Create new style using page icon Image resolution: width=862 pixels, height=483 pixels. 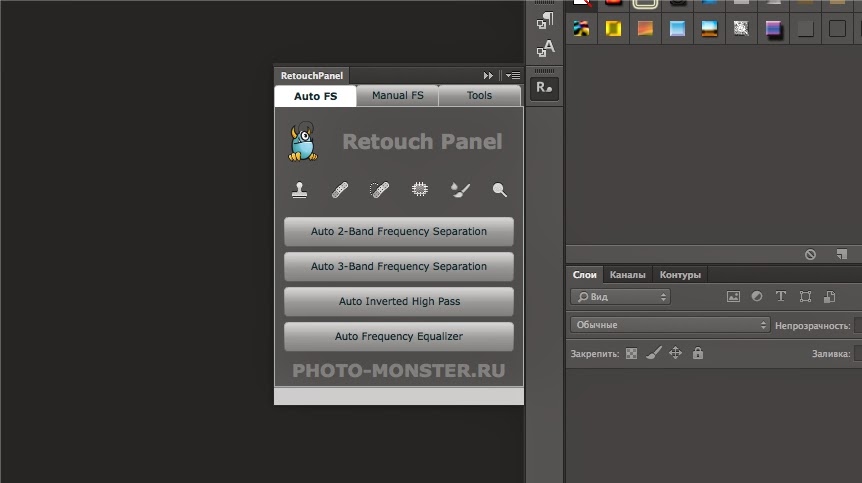tap(842, 254)
